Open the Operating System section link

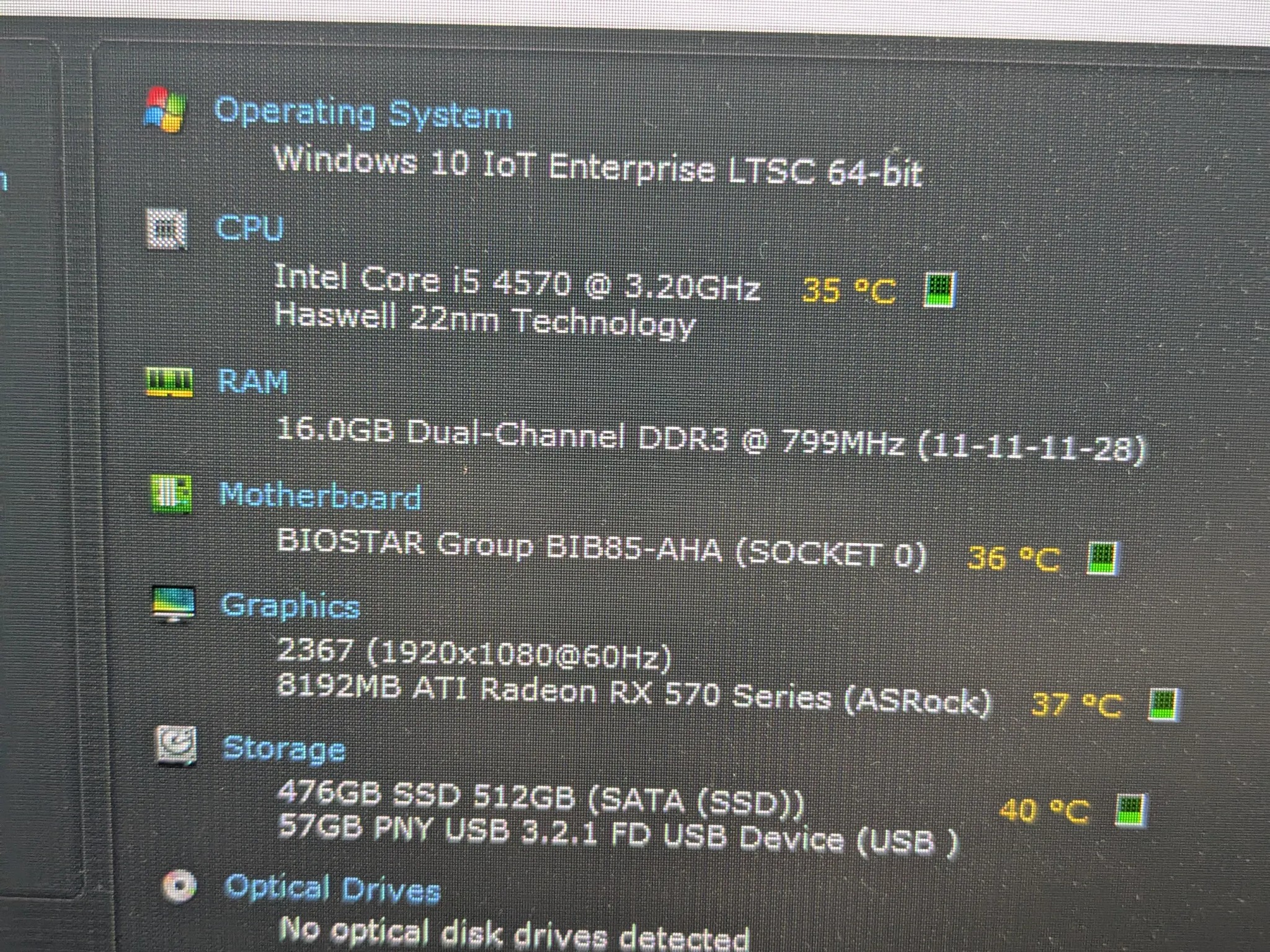point(363,113)
